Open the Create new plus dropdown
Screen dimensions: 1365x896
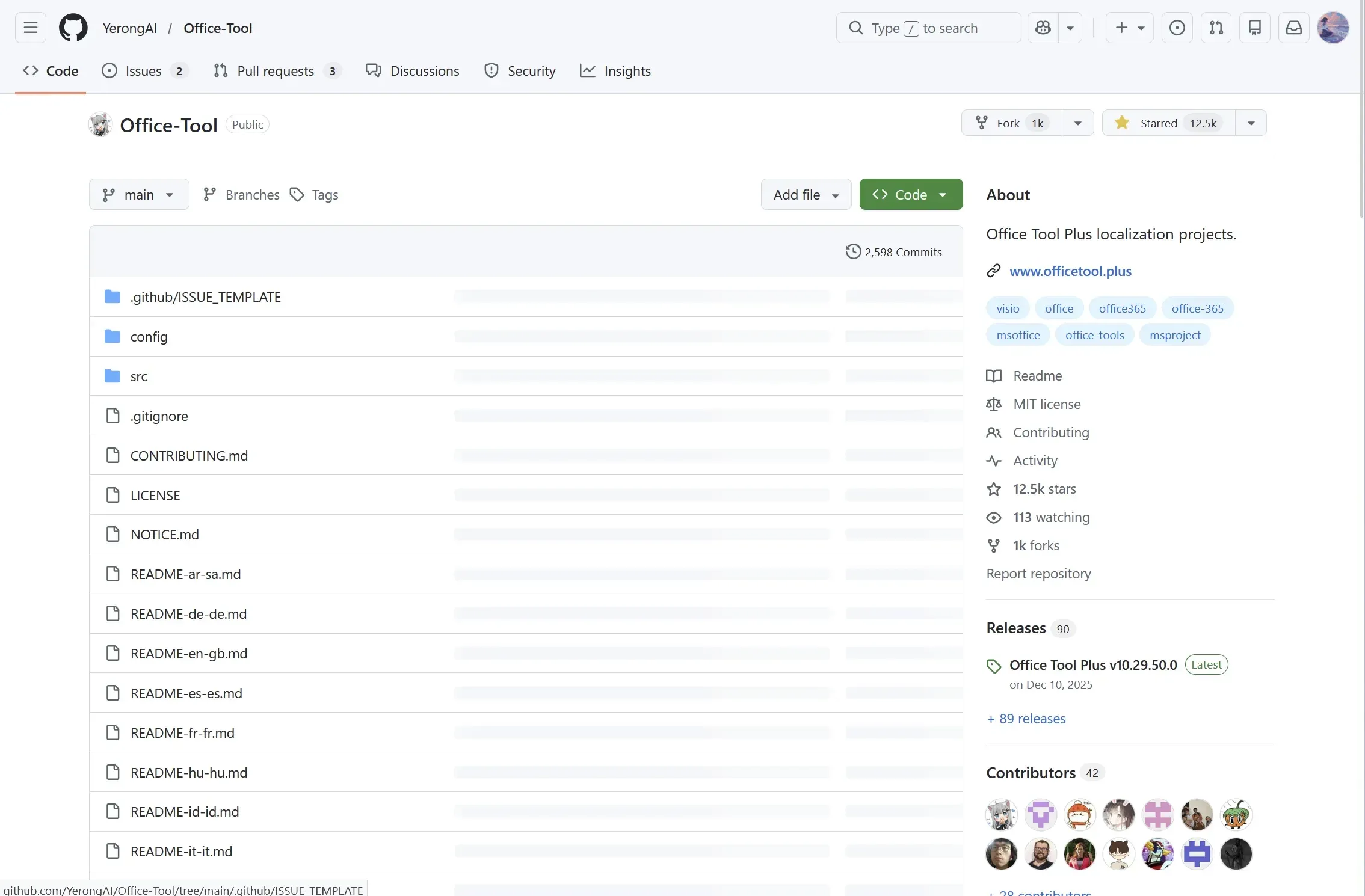click(x=1130, y=28)
